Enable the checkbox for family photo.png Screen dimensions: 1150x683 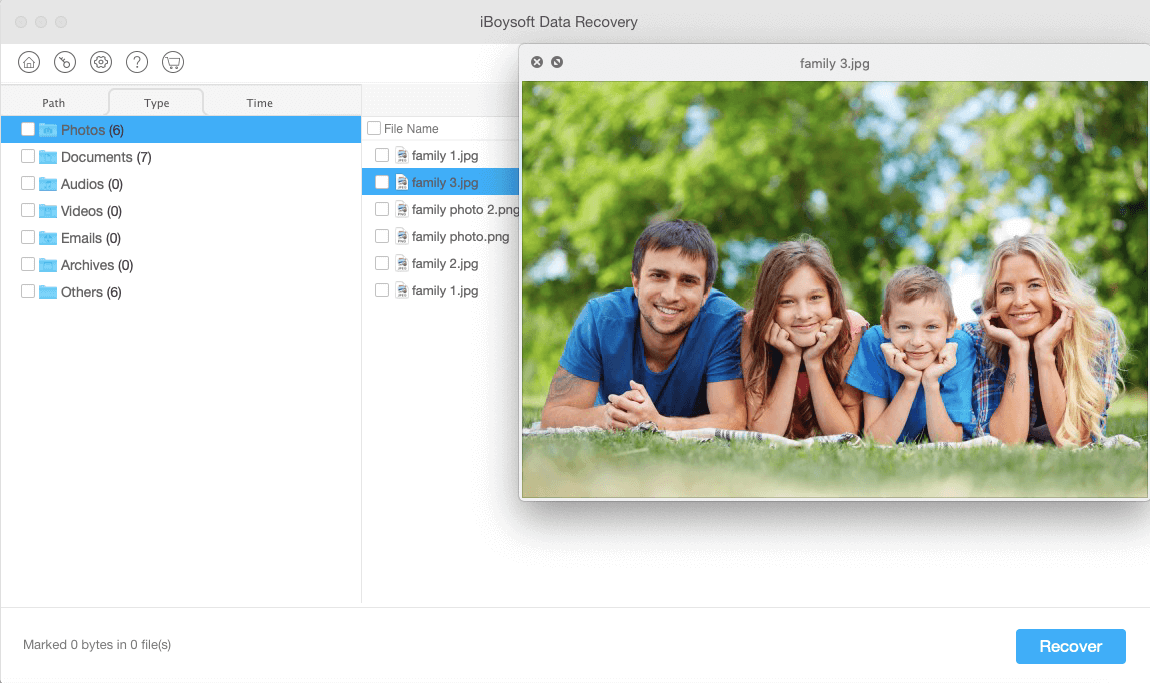click(x=381, y=236)
